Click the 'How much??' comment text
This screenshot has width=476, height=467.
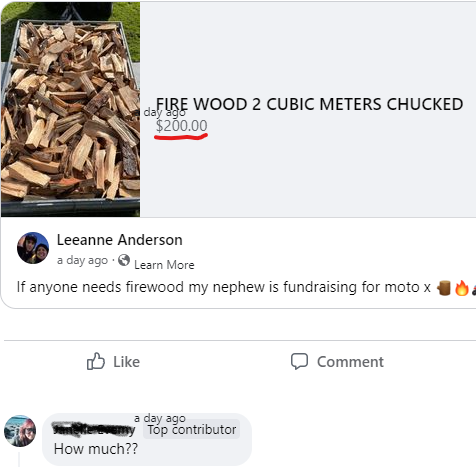point(96,449)
